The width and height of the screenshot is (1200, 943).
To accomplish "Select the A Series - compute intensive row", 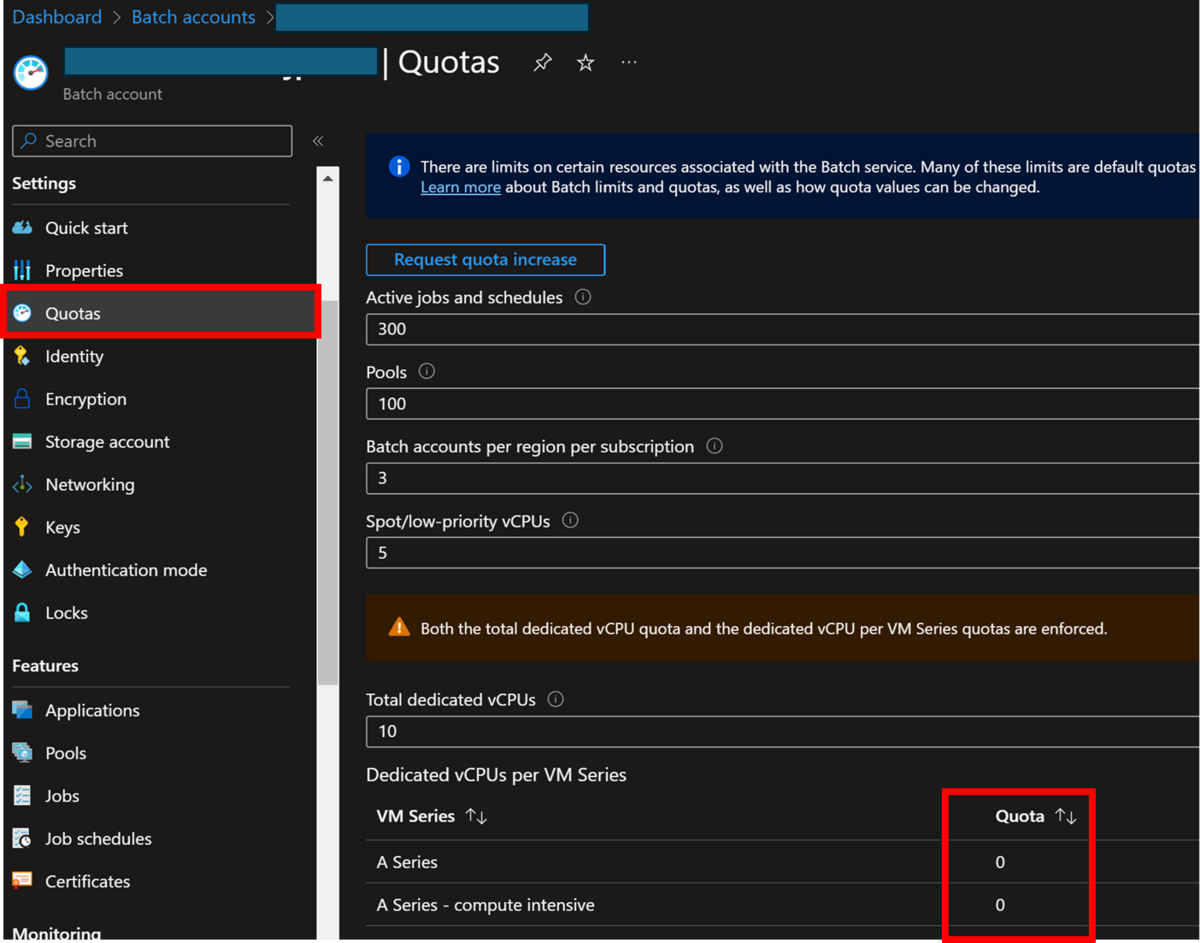I will coord(783,905).
